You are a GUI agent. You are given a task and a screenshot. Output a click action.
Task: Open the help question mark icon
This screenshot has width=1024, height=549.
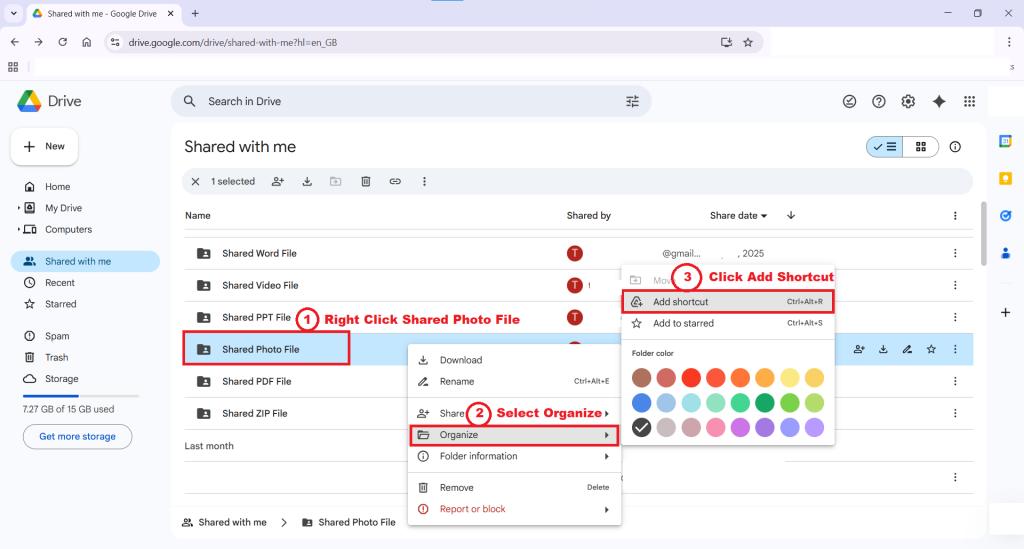[x=879, y=101]
